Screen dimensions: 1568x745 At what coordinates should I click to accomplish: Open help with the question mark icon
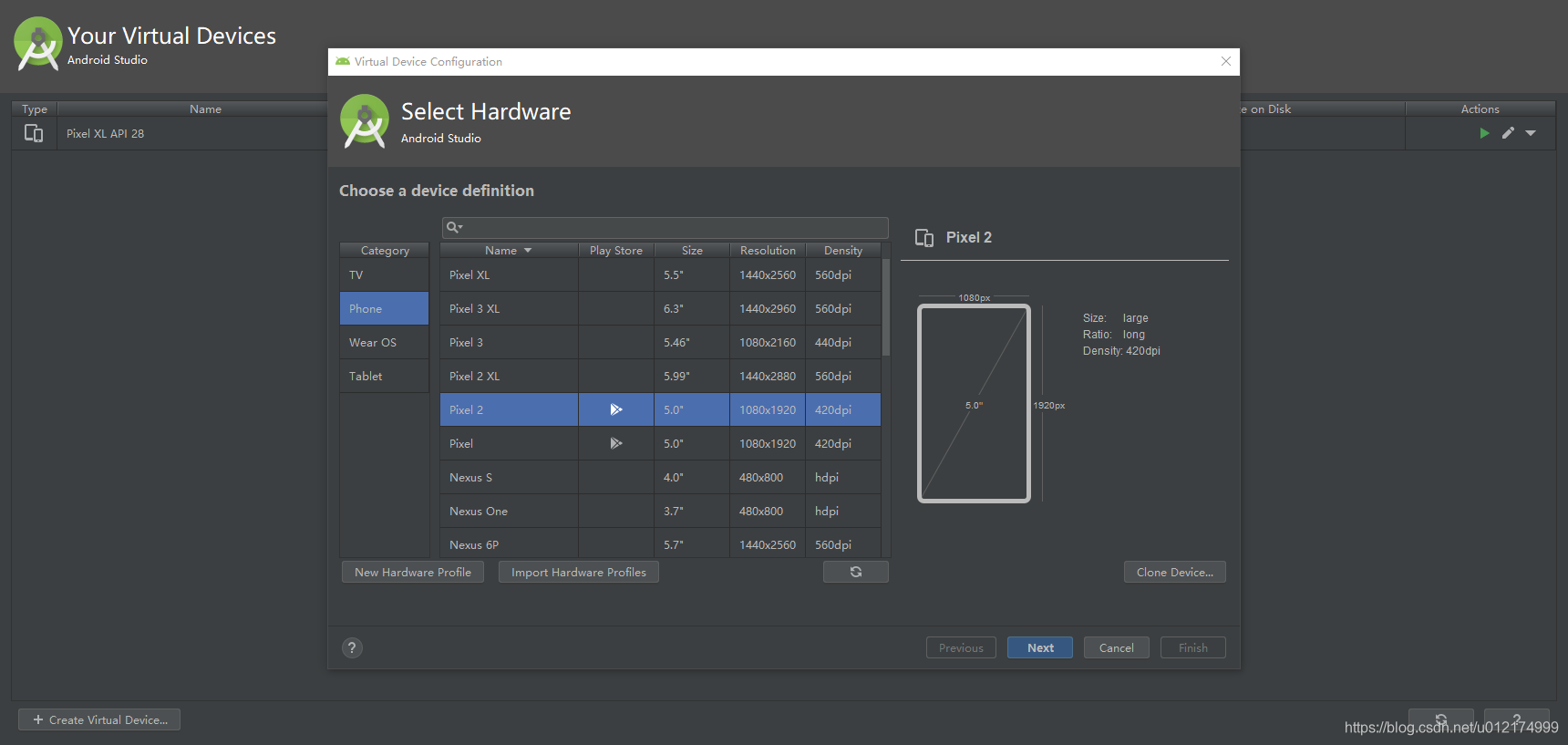pos(352,647)
